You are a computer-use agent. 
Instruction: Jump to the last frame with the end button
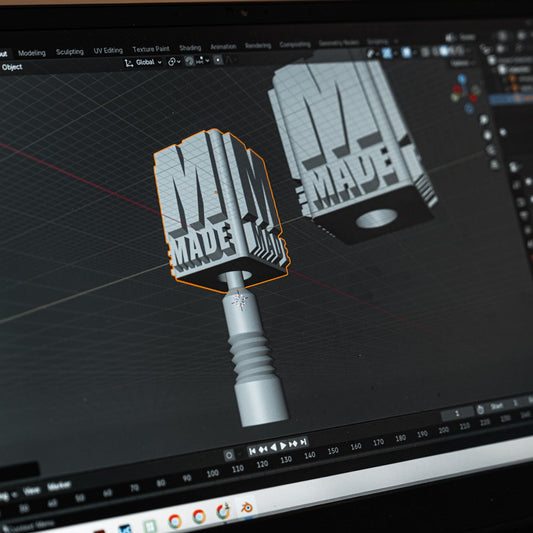[x=303, y=442]
